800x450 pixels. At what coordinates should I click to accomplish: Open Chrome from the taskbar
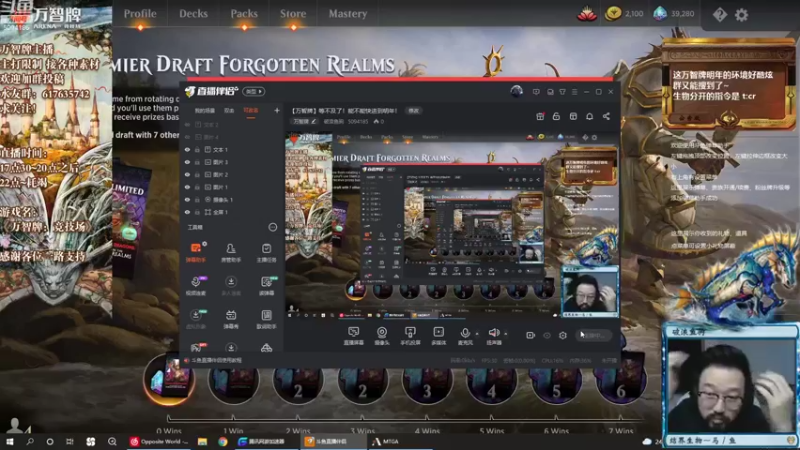222,442
